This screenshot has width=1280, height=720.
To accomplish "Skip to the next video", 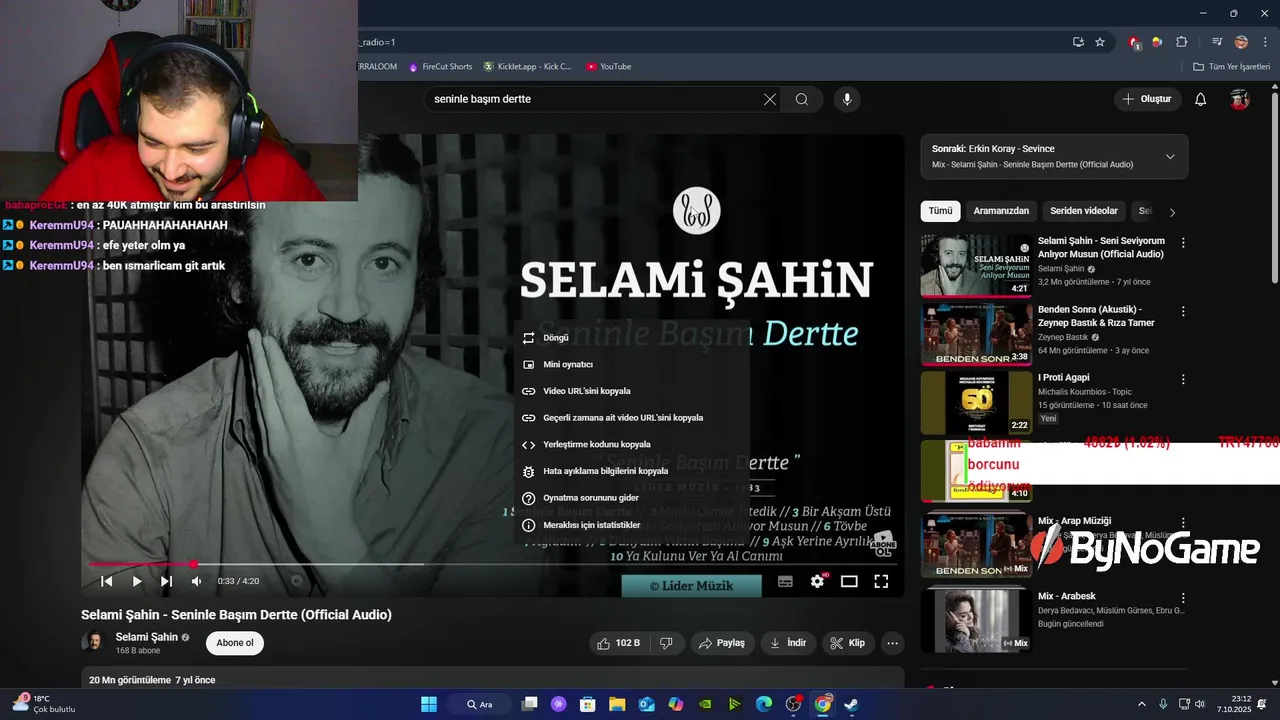I will (166, 581).
